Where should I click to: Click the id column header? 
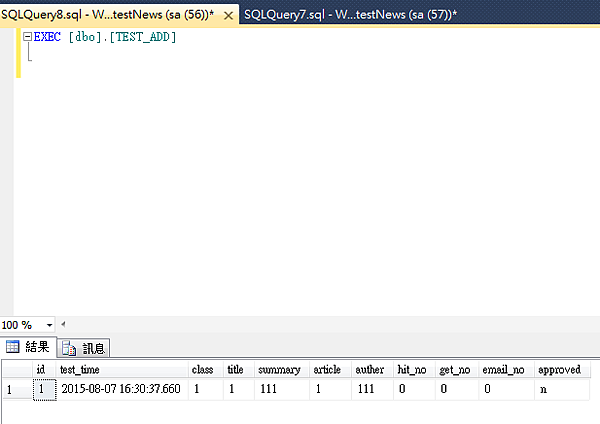click(x=44, y=370)
